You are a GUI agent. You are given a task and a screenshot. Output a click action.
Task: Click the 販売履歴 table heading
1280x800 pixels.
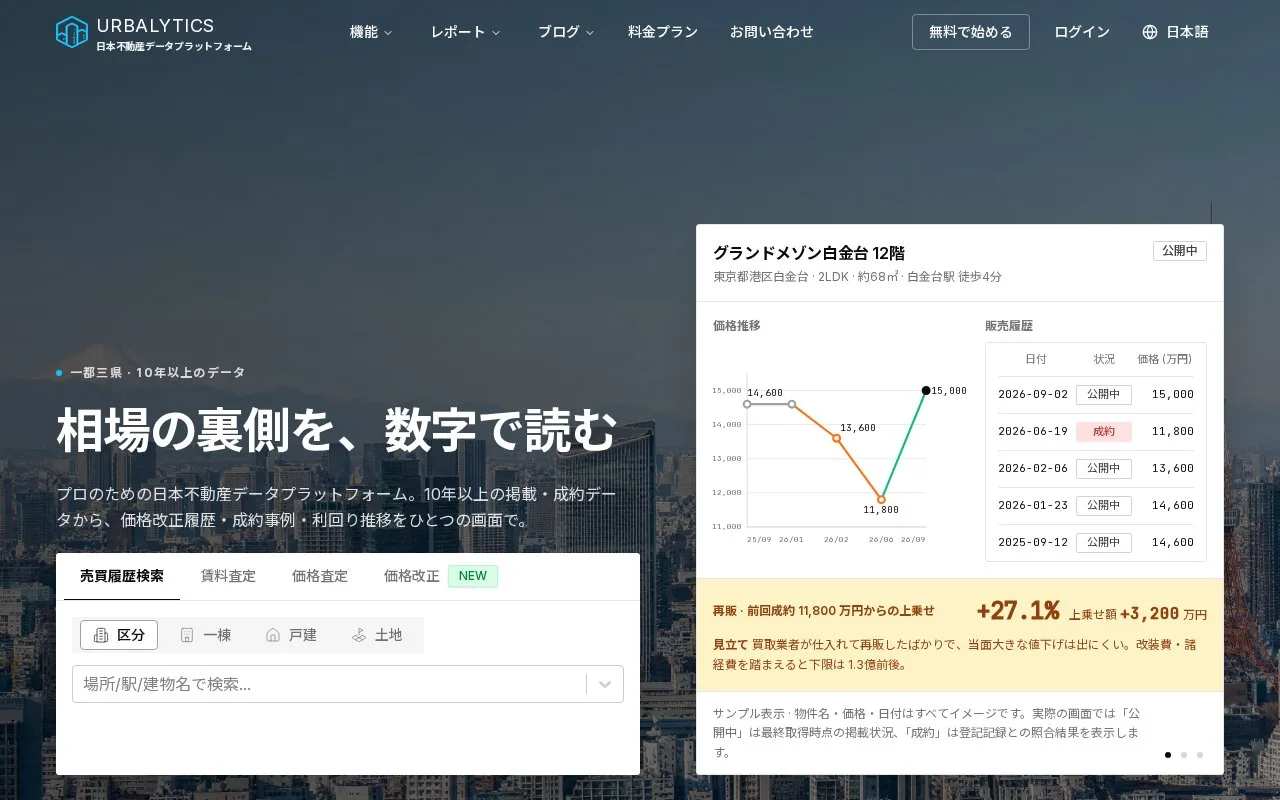point(1009,326)
